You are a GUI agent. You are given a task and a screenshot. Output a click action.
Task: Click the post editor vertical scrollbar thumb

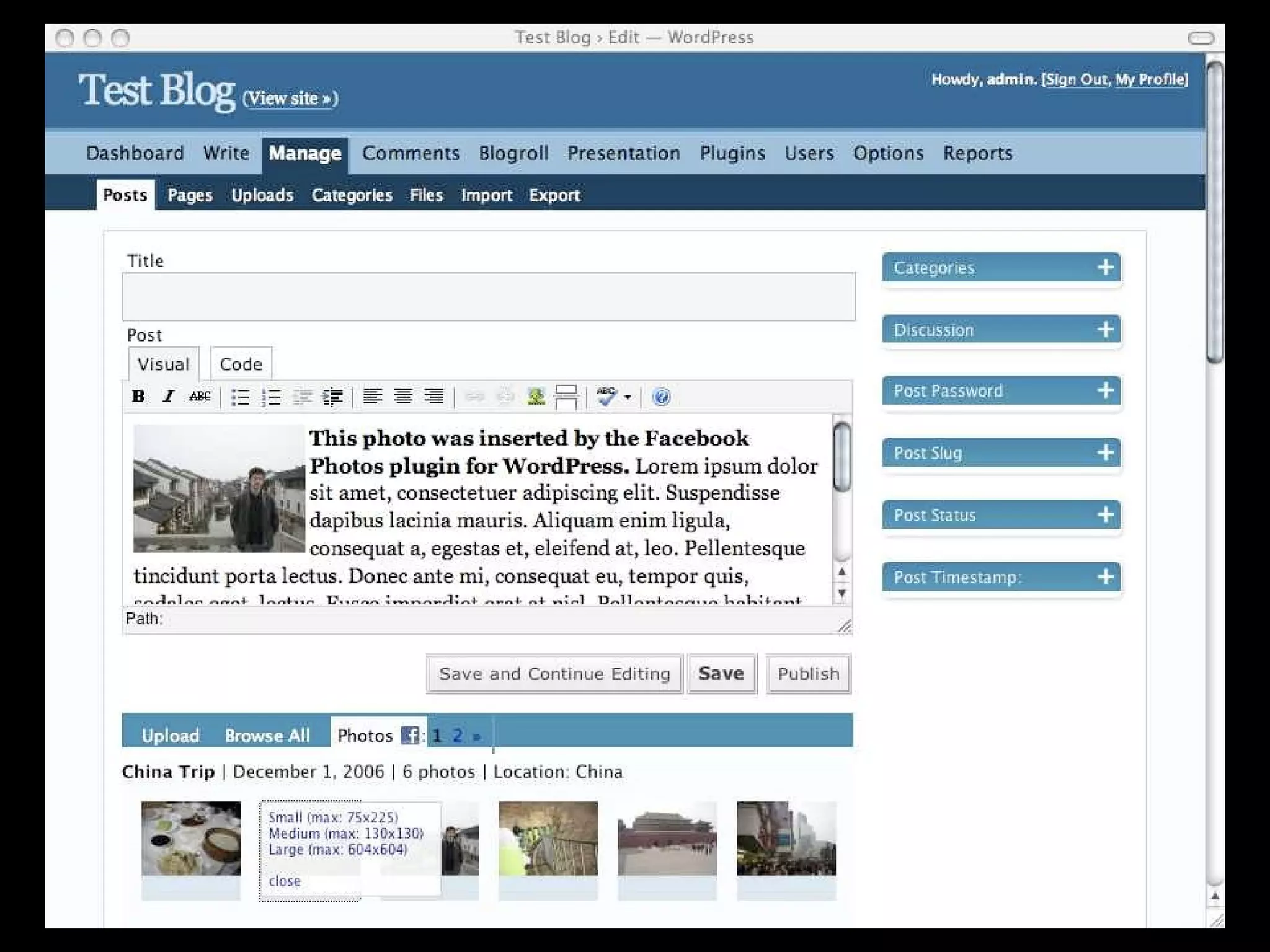(841, 457)
